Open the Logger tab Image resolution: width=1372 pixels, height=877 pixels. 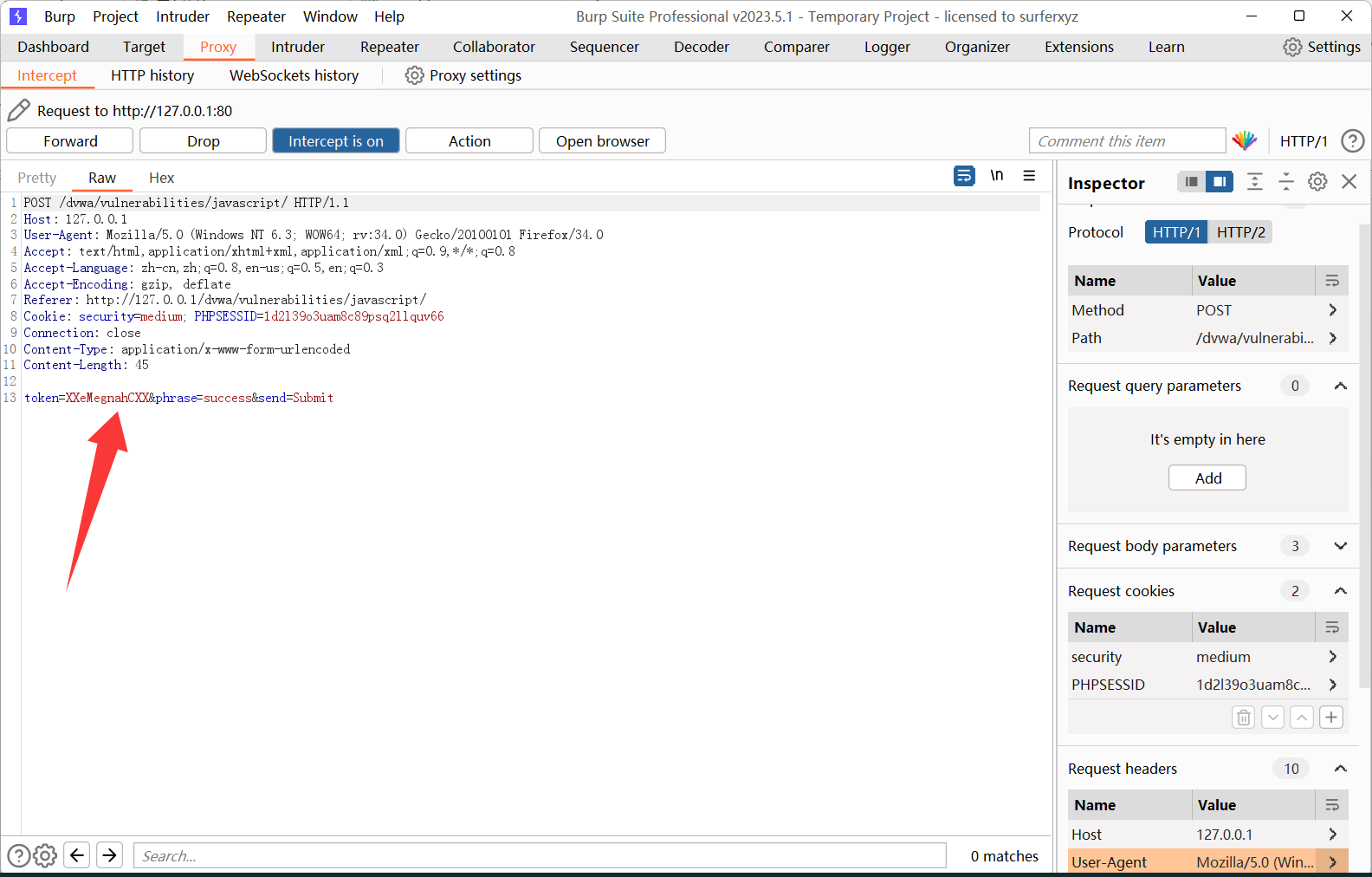pos(887,47)
